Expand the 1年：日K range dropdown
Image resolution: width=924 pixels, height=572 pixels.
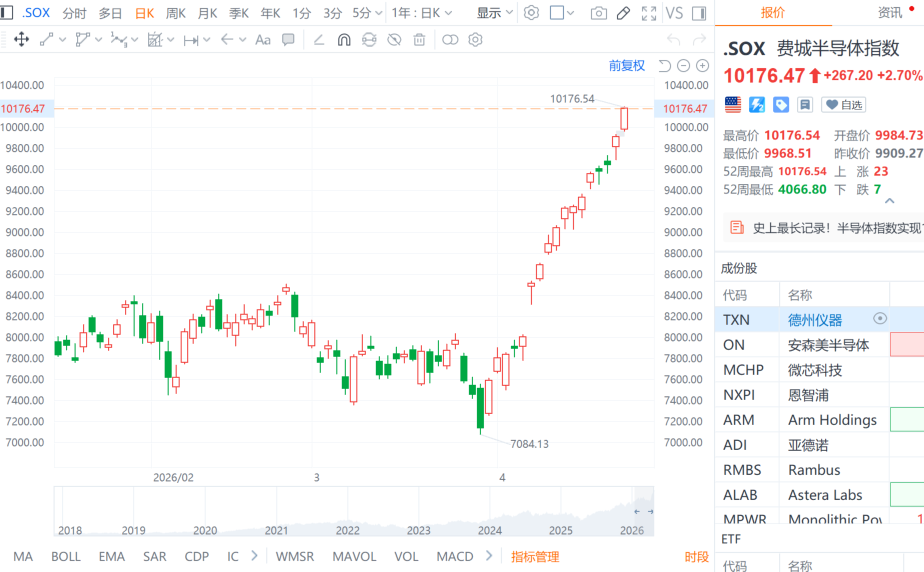click(421, 13)
